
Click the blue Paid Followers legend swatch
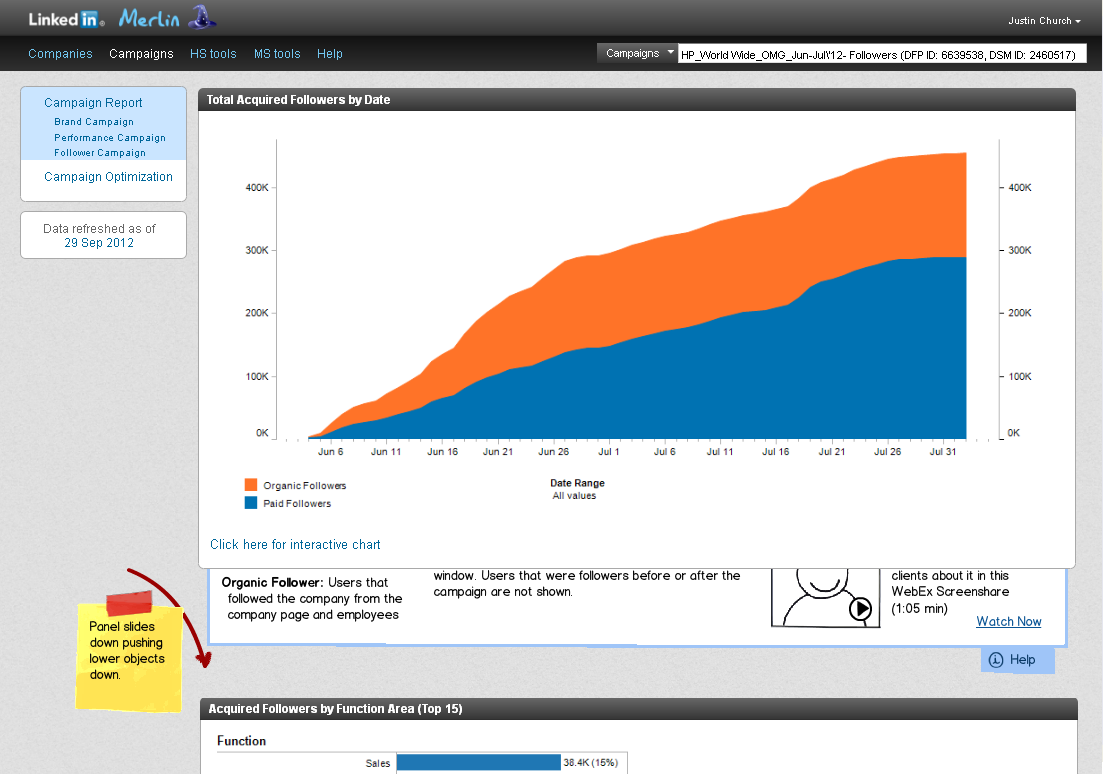(251, 503)
